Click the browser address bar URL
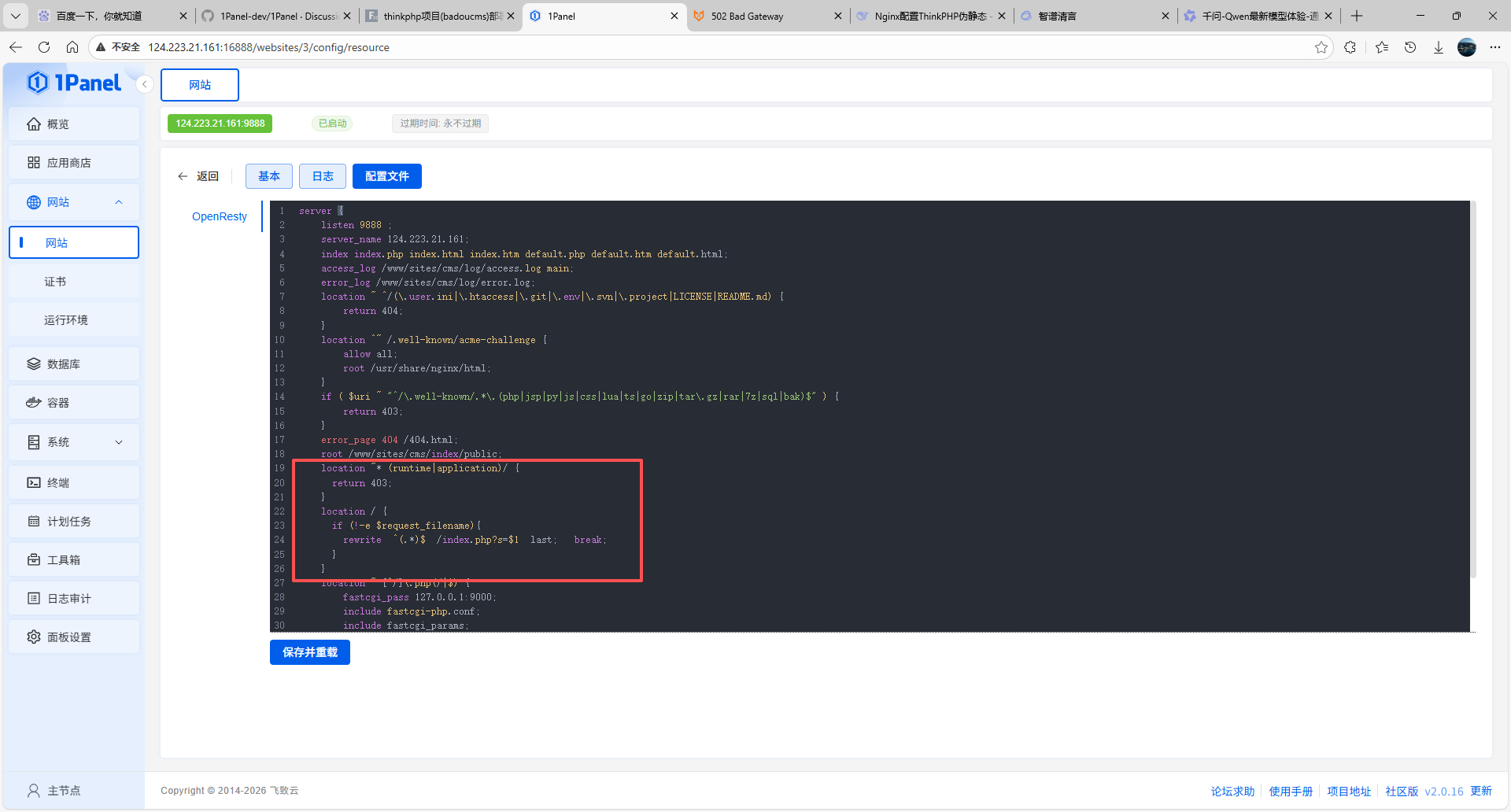The height and width of the screenshot is (812, 1511). point(268,47)
